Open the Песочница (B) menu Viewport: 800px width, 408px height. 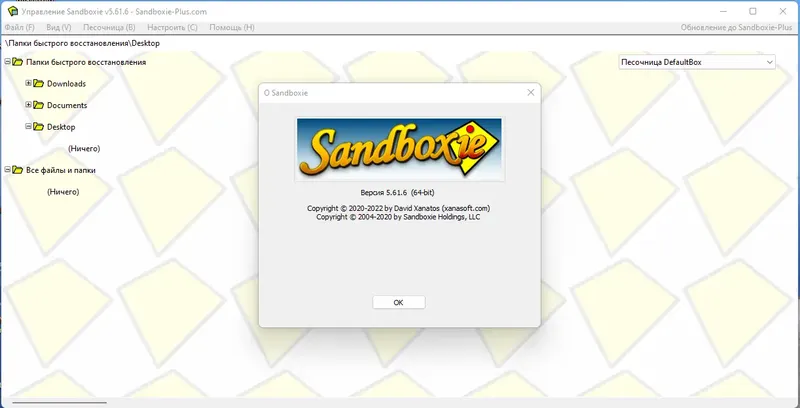(109, 28)
